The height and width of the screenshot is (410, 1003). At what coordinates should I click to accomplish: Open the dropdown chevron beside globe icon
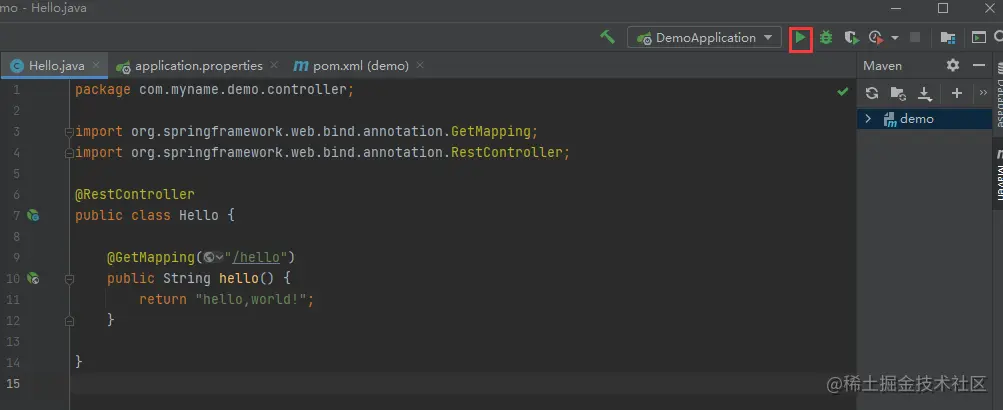click(219, 257)
